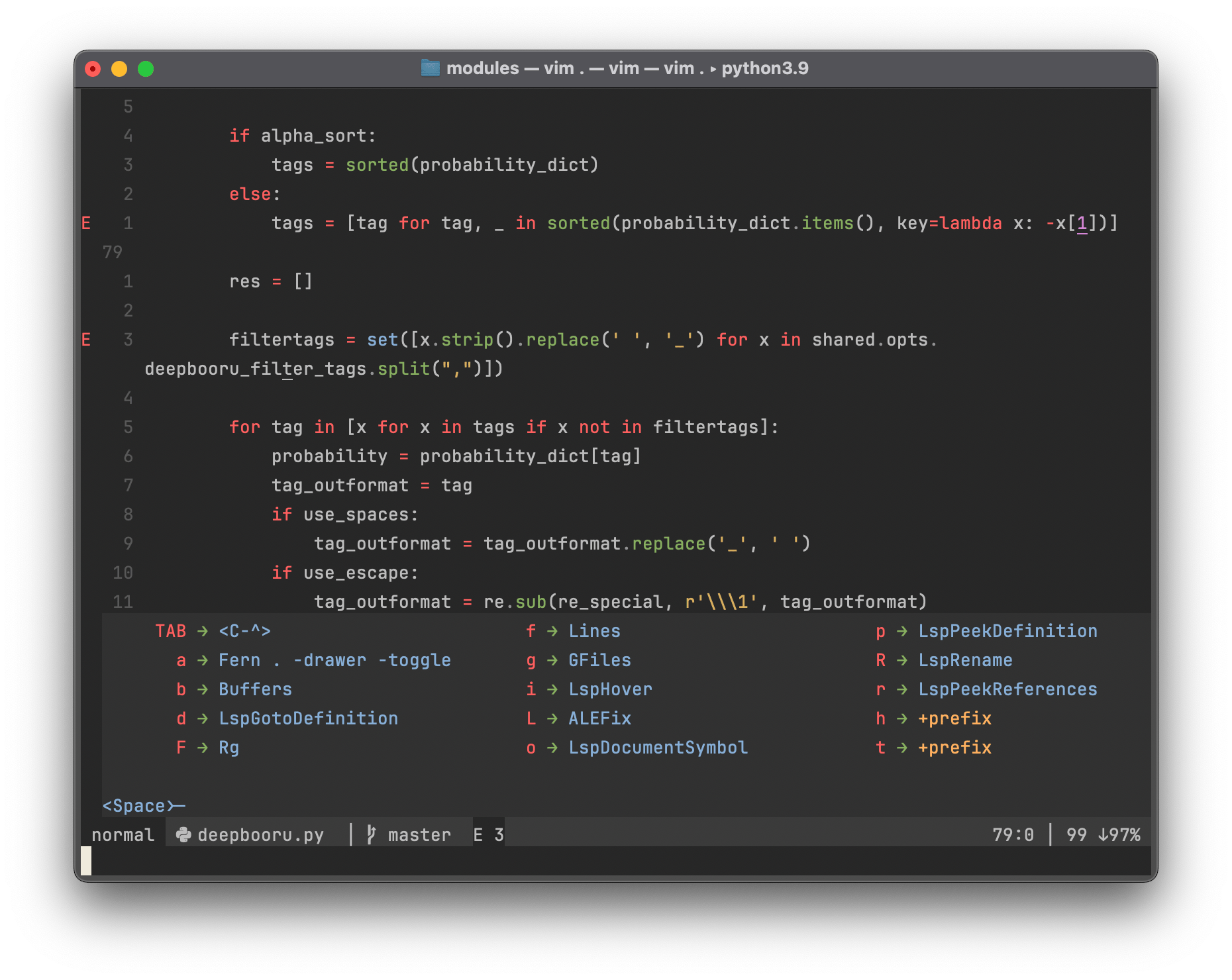Choose the Buffers entry
Screen dimensions: 1232x980
pos(234,689)
